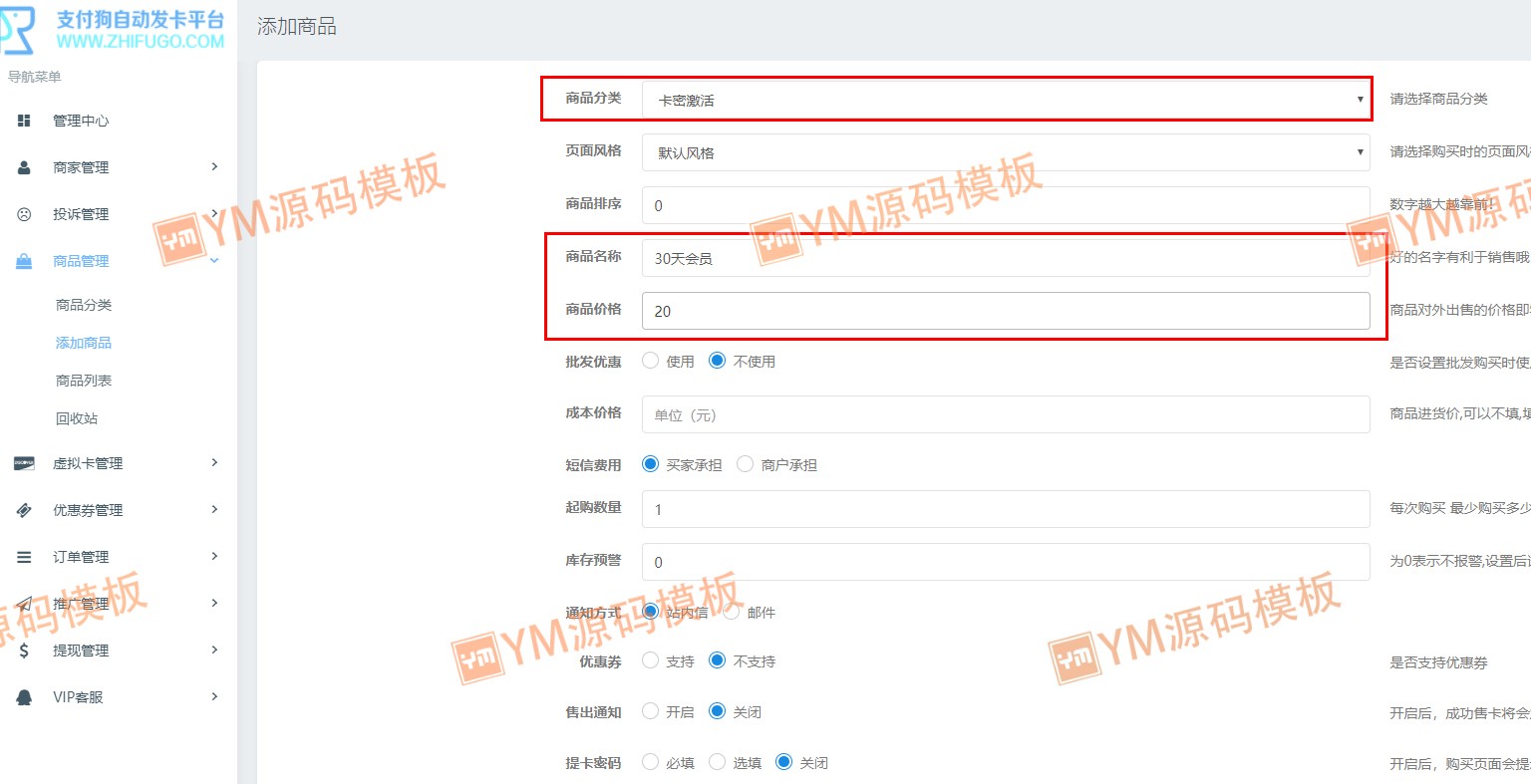Choose 商户承担 for 短信费用
This screenshot has height=784, width=1531.
pyautogui.click(x=745, y=464)
